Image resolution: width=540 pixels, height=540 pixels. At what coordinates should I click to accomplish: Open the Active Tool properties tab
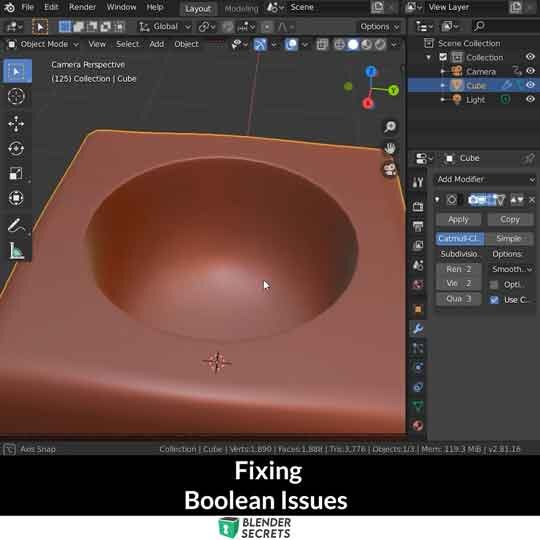click(x=418, y=182)
